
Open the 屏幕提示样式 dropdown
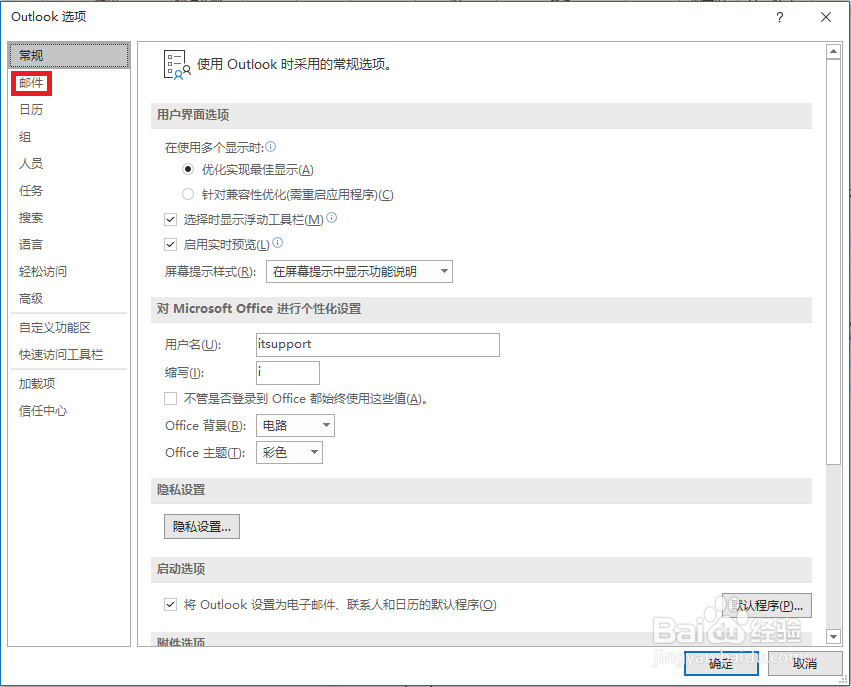(359, 271)
